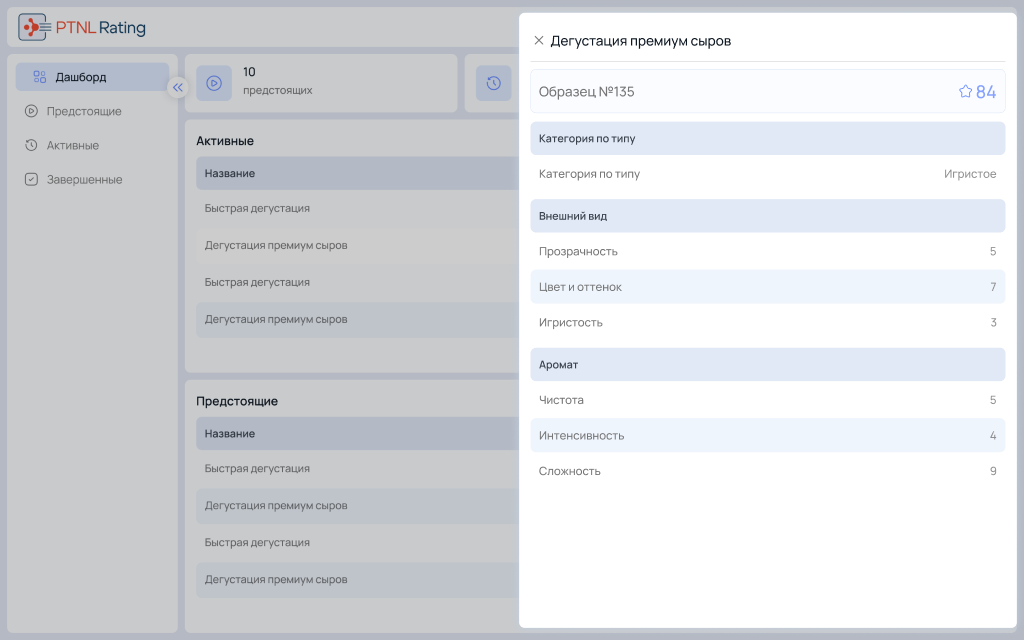Click the Завершенные checkmark icon in sidebar
The width and height of the screenshot is (1024, 640).
[x=31, y=179]
